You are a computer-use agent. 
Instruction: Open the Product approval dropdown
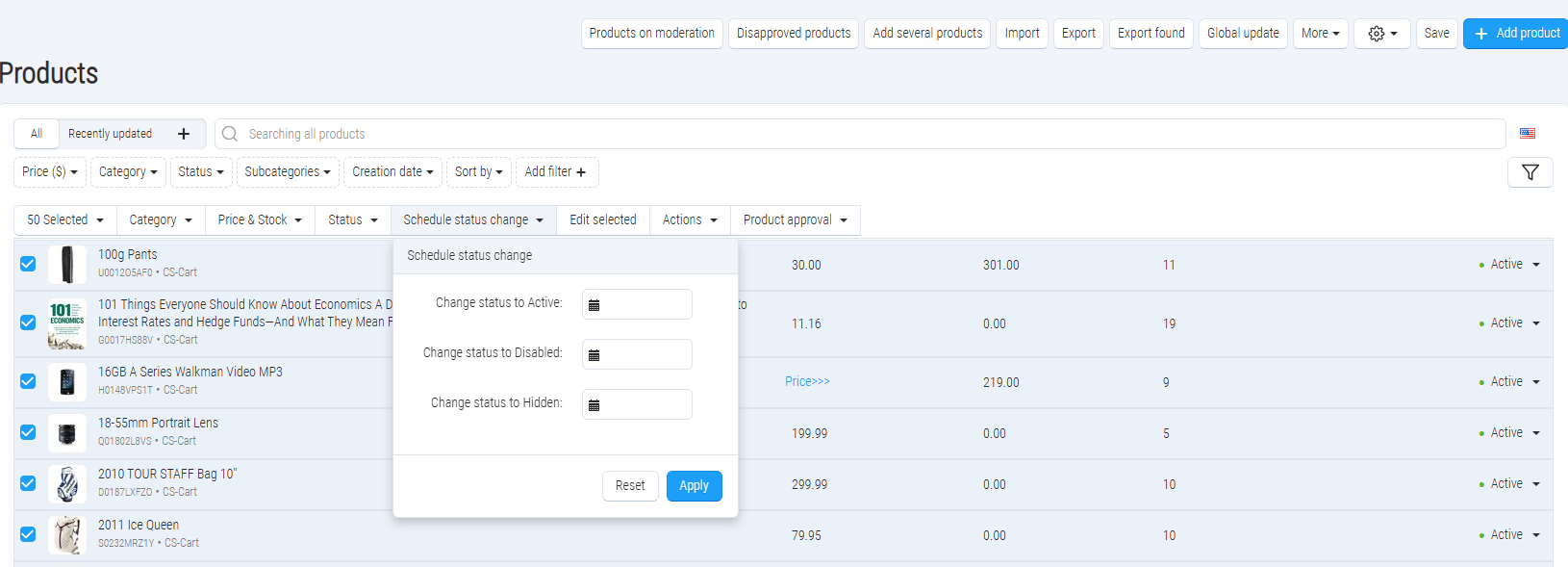coord(795,220)
